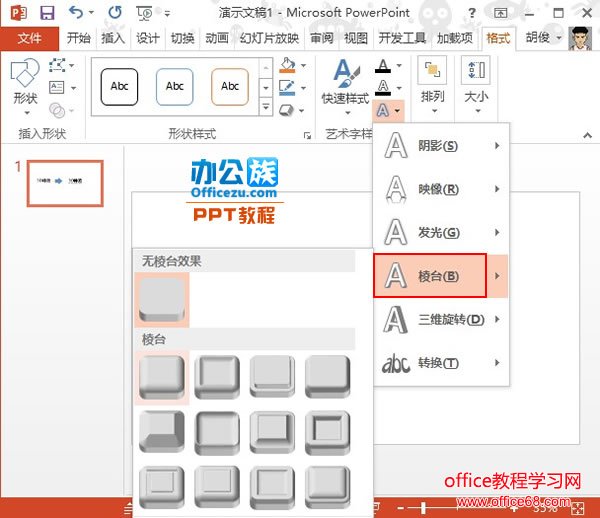Select the orange-outlined Abc shape style
600x518 pixels.
tap(230, 87)
